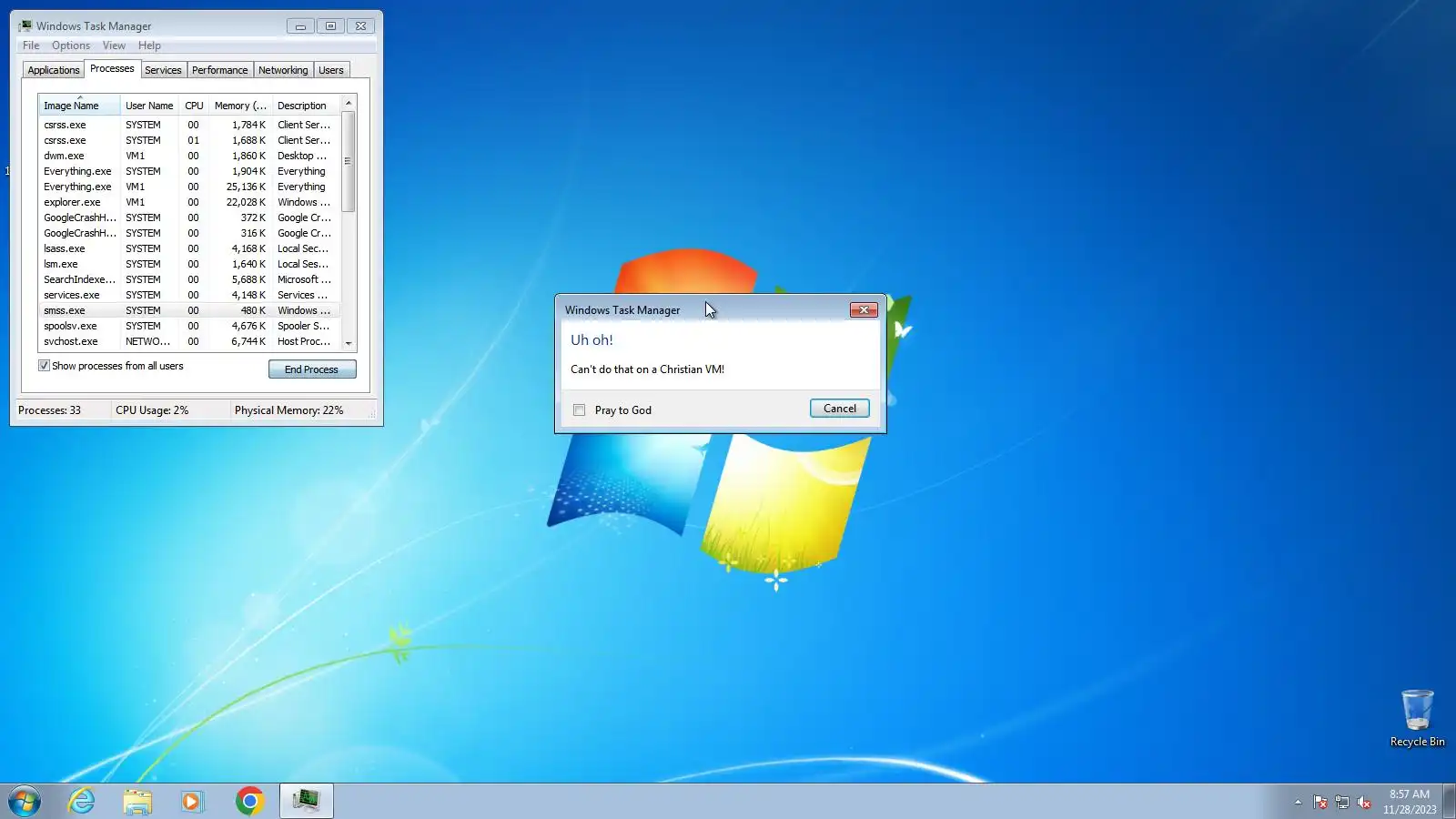
Task: Click CPU Usage: 2% in status bar
Action: 152,410
